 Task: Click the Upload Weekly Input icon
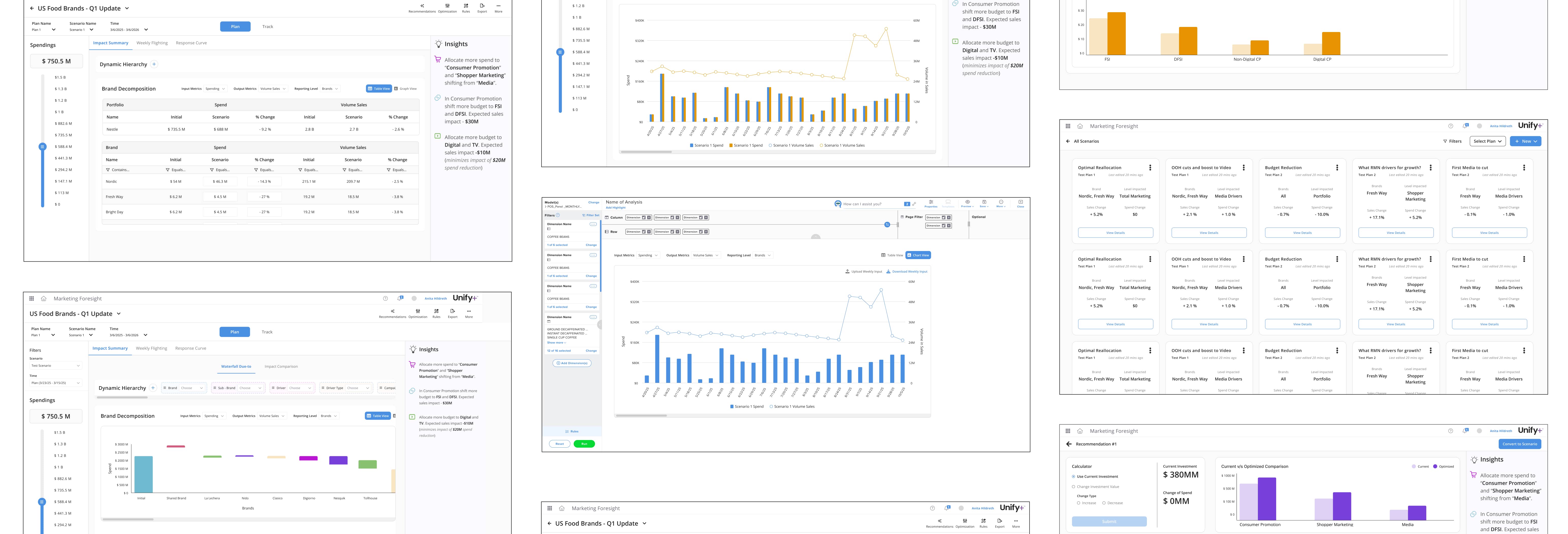pos(847,272)
